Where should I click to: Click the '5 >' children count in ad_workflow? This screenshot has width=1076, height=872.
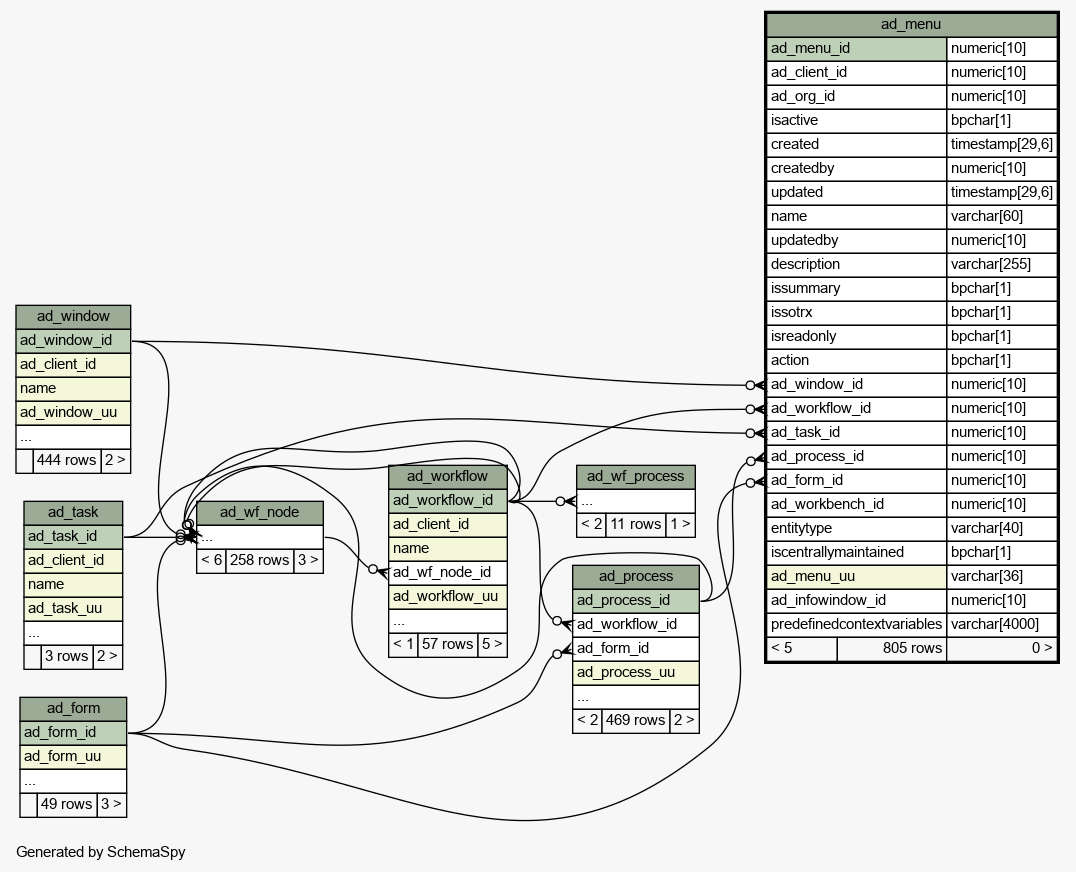pyautogui.click(x=492, y=644)
